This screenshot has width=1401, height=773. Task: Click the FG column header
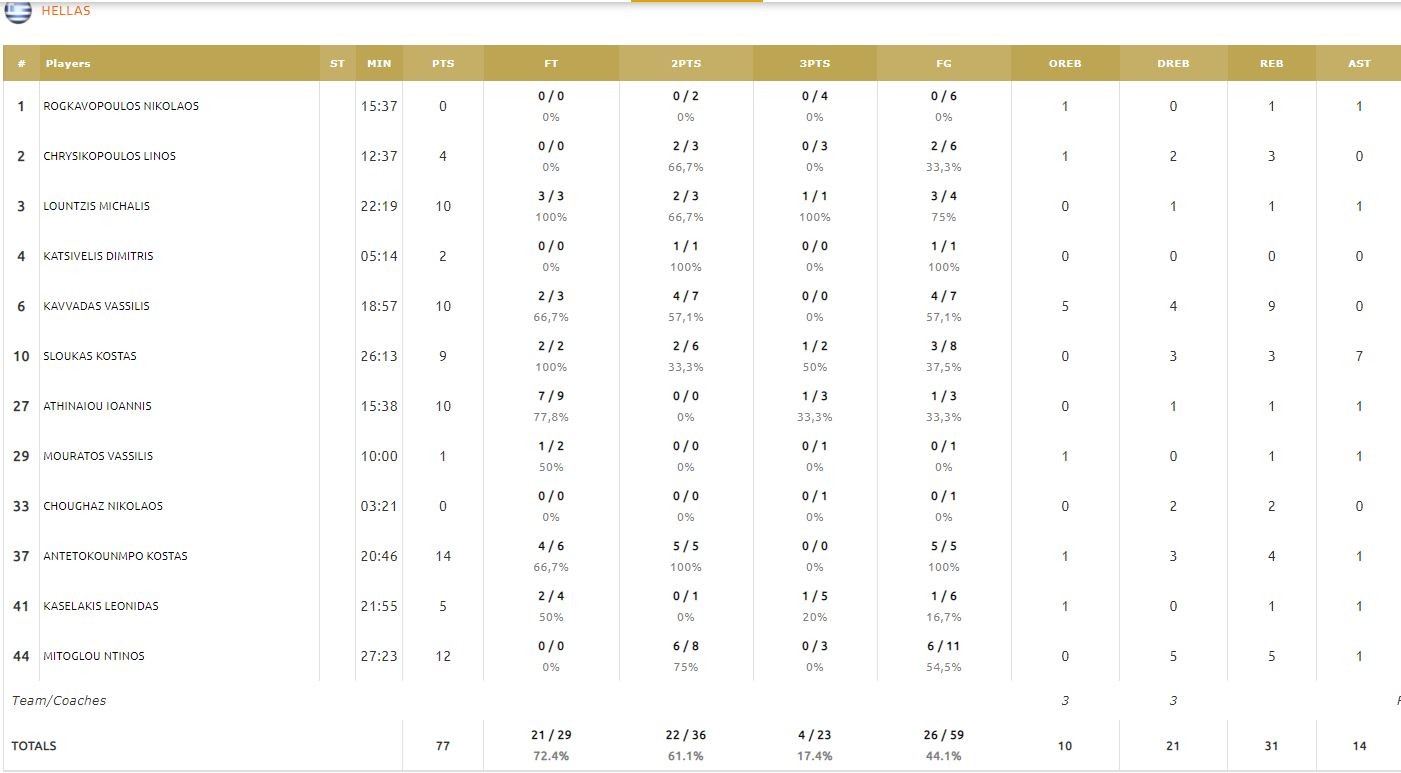pyautogui.click(x=944, y=63)
